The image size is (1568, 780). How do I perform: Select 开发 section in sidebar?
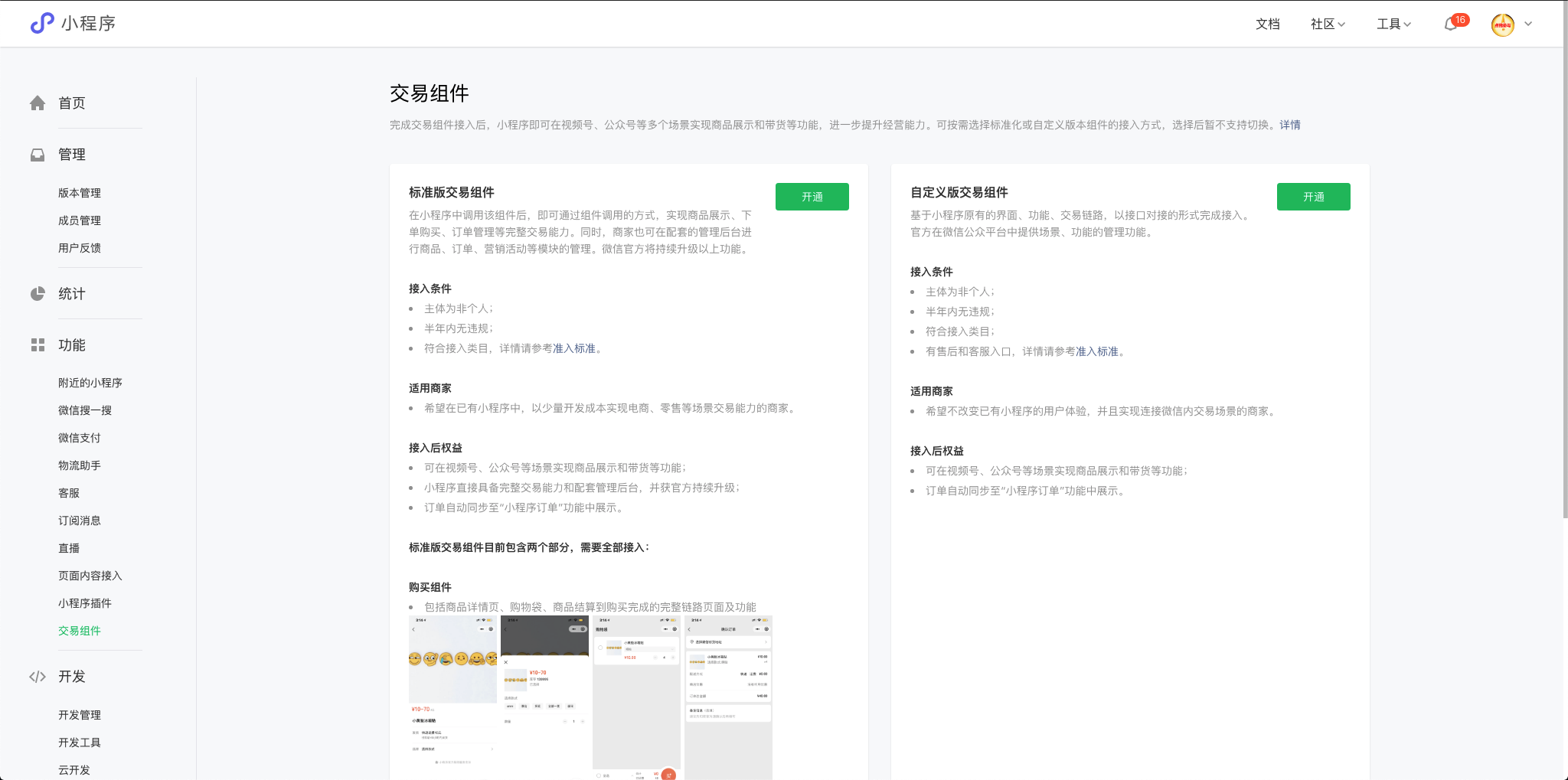pyautogui.click(x=72, y=677)
